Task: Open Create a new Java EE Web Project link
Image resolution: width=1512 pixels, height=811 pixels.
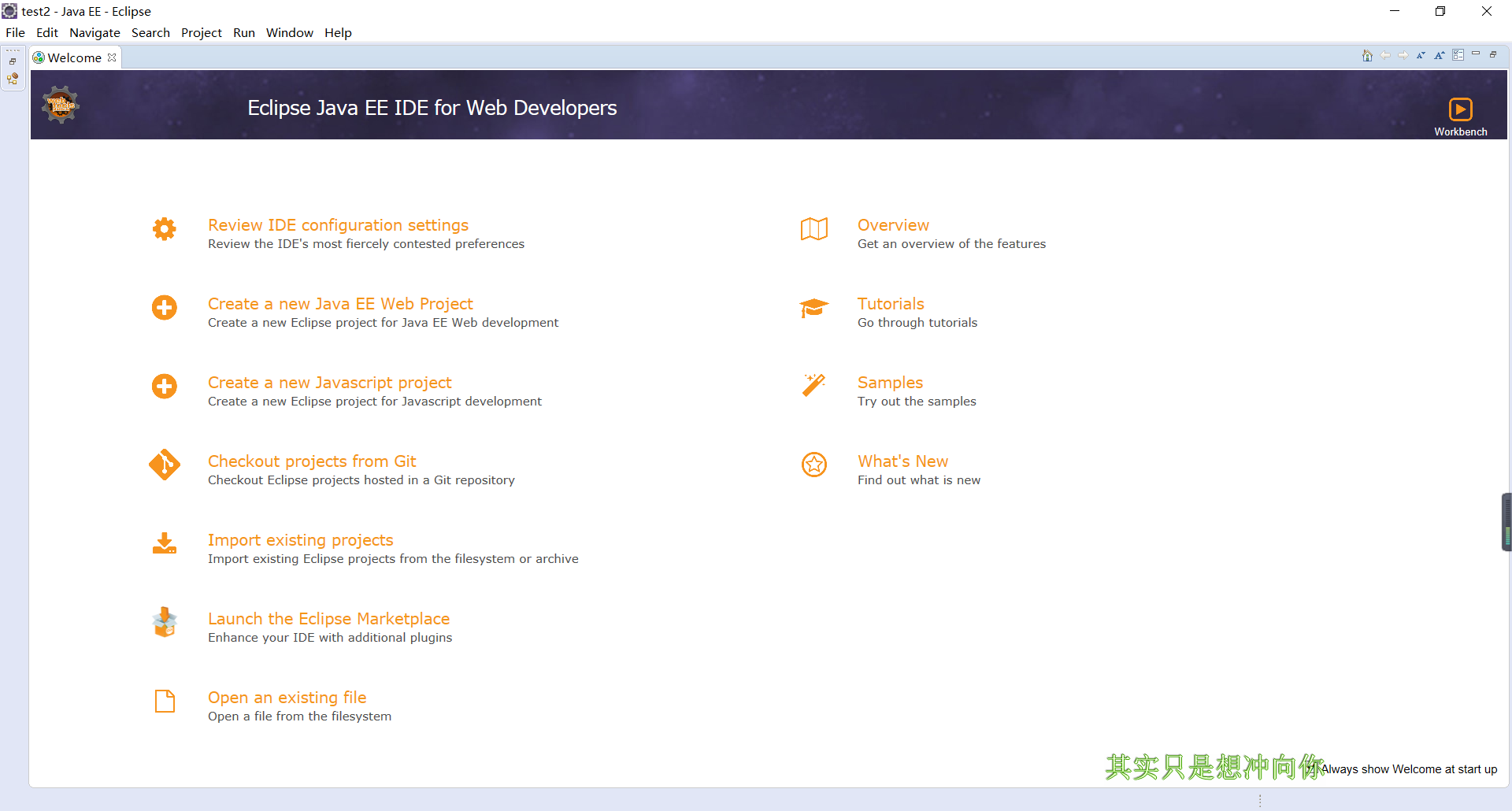Action: 340,304
